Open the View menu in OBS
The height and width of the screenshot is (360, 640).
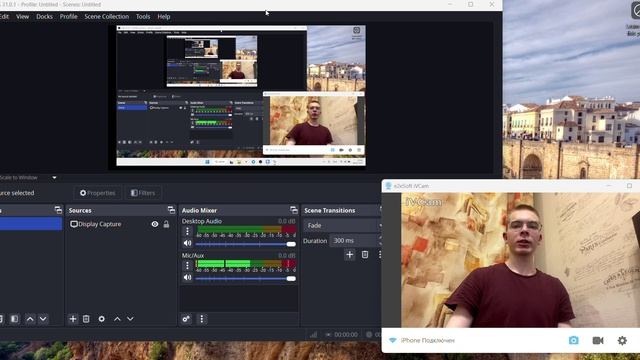22,17
